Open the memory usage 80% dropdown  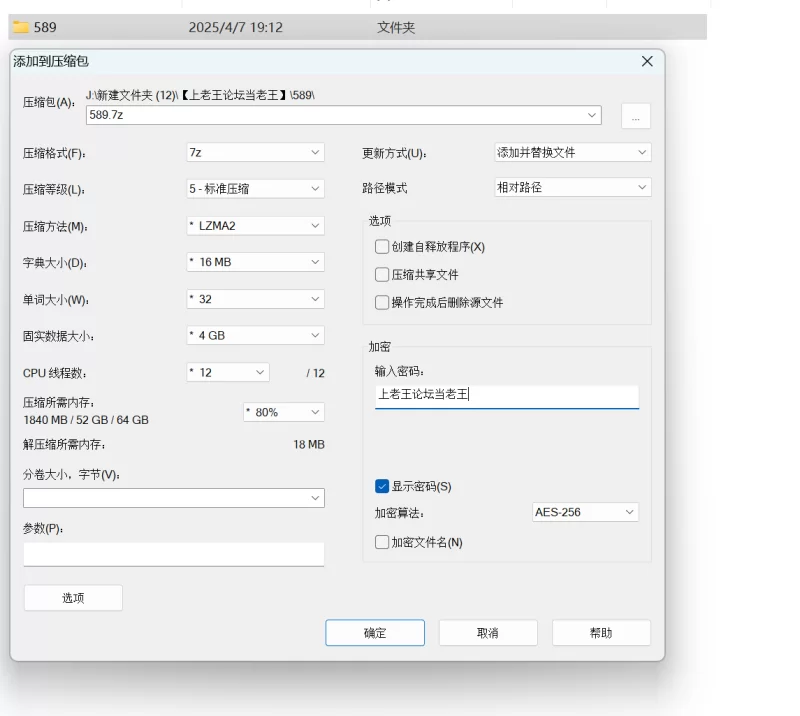tap(284, 412)
